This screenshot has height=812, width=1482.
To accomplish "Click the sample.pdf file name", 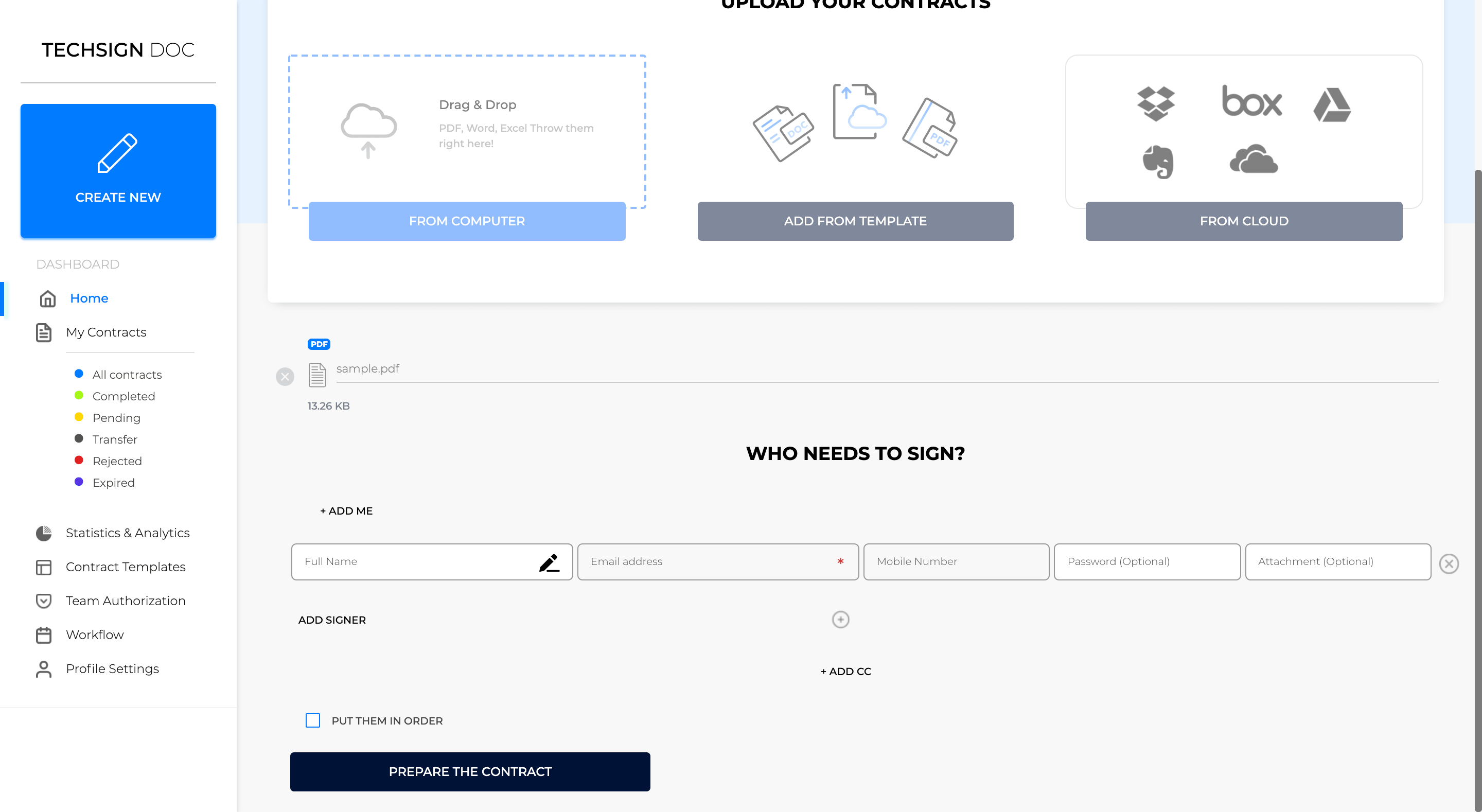I will click(x=367, y=369).
